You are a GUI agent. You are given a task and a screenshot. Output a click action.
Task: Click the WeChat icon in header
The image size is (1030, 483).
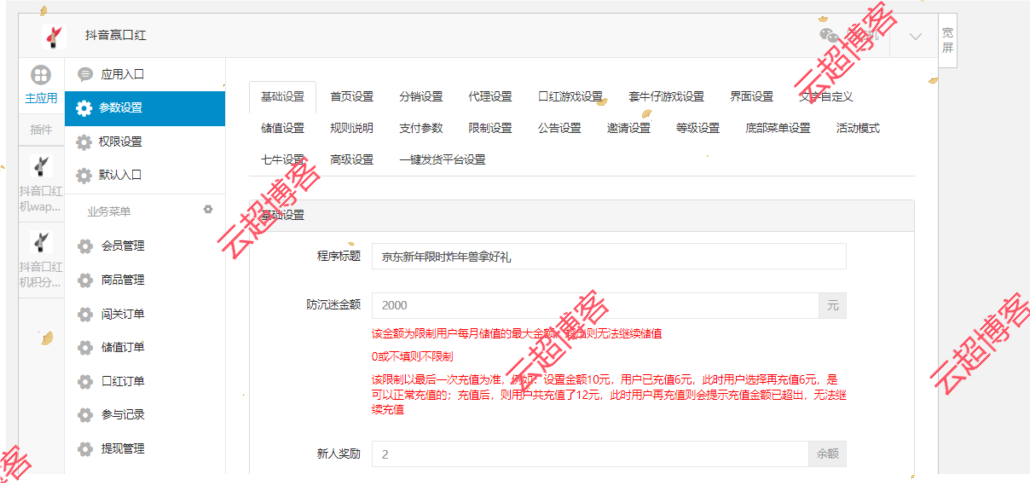pyautogui.click(x=829, y=35)
